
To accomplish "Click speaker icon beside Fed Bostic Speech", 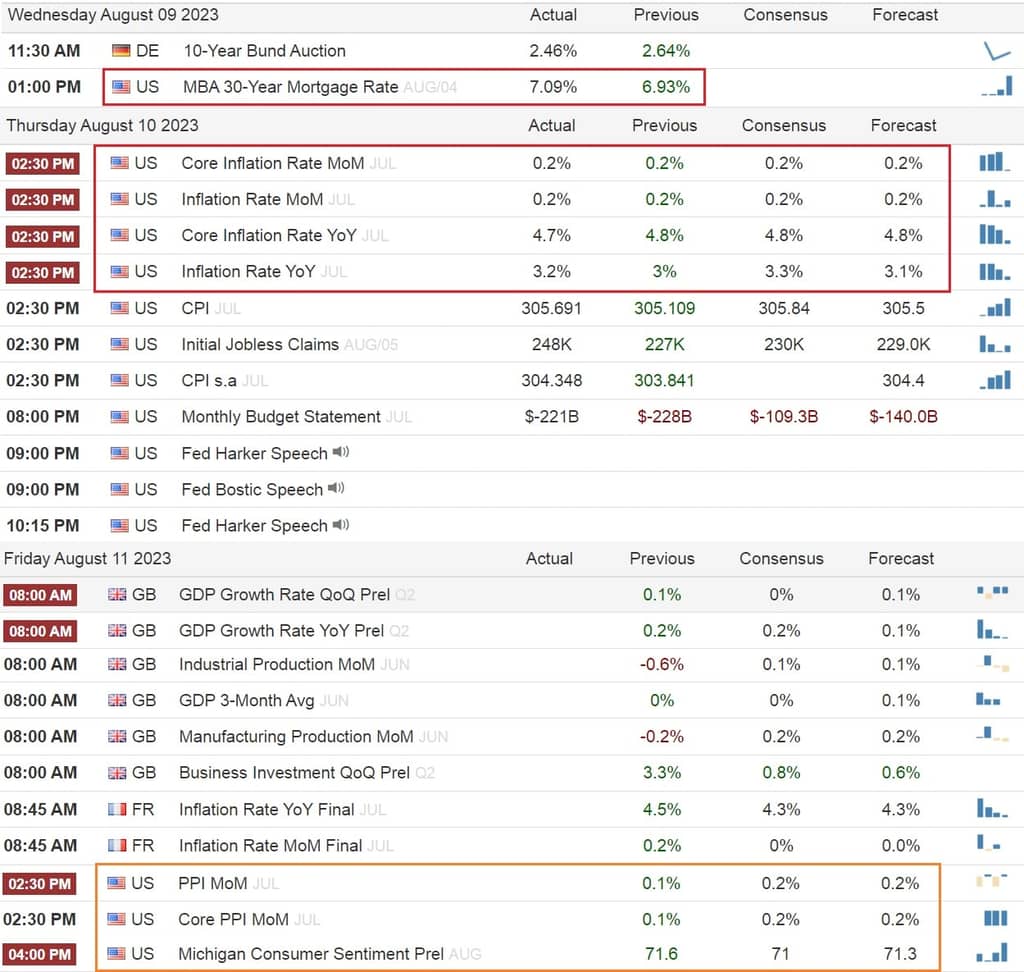I will (336, 488).
